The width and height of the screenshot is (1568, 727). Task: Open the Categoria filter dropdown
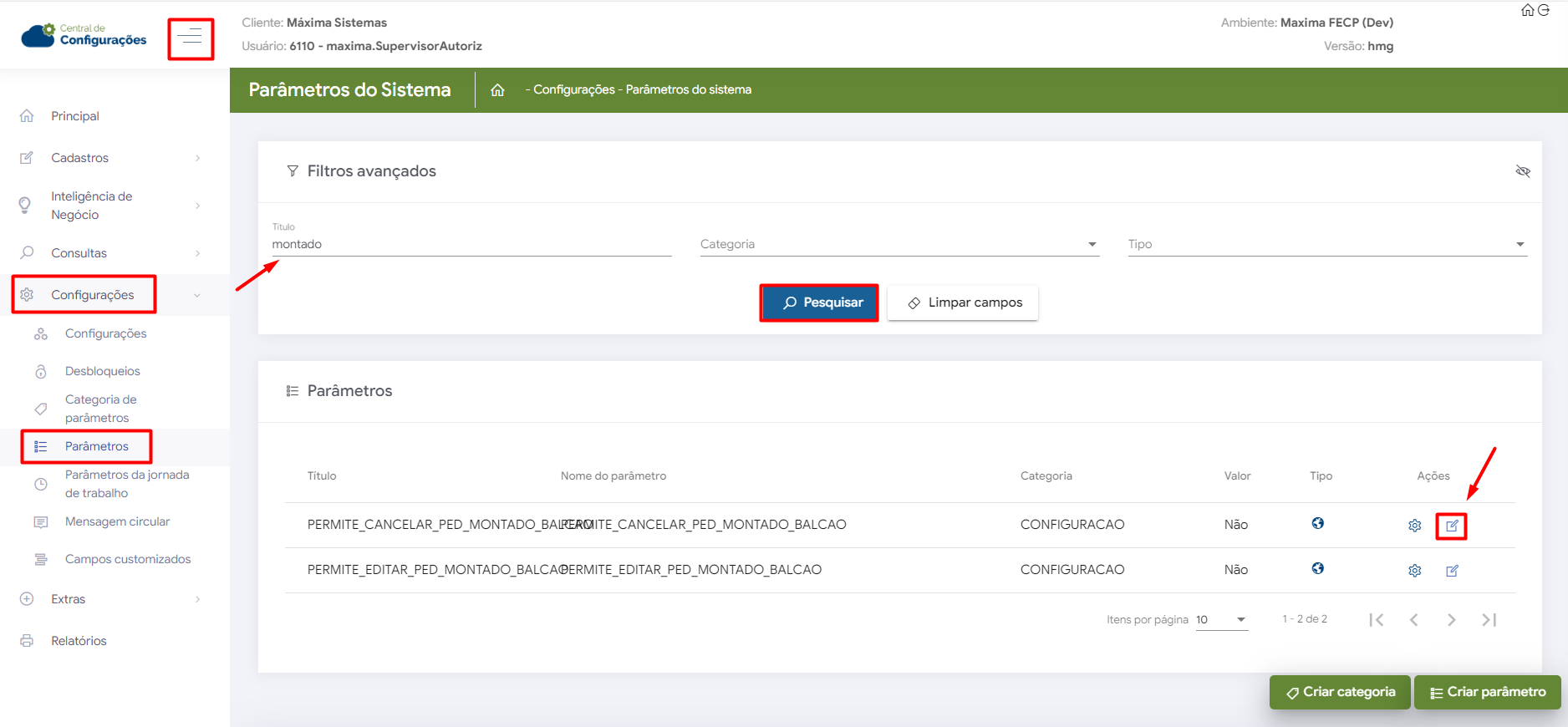pos(899,244)
